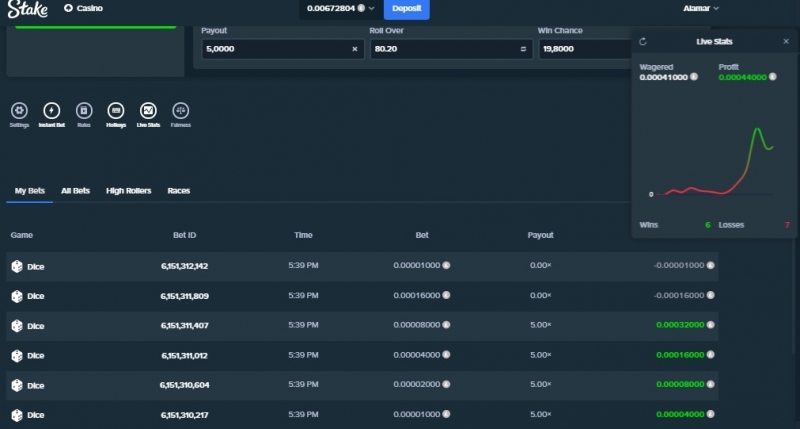Screen dimensions: 800x429
Task: Reset Live Stats with refresh icon
Action: 643,41
